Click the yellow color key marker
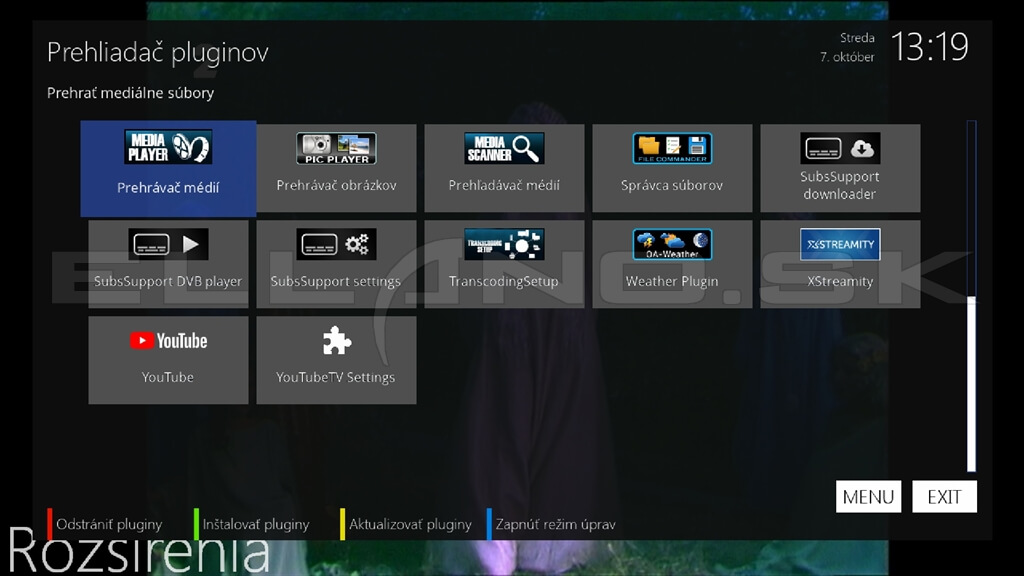The width and height of the screenshot is (1024, 576). [x=343, y=524]
